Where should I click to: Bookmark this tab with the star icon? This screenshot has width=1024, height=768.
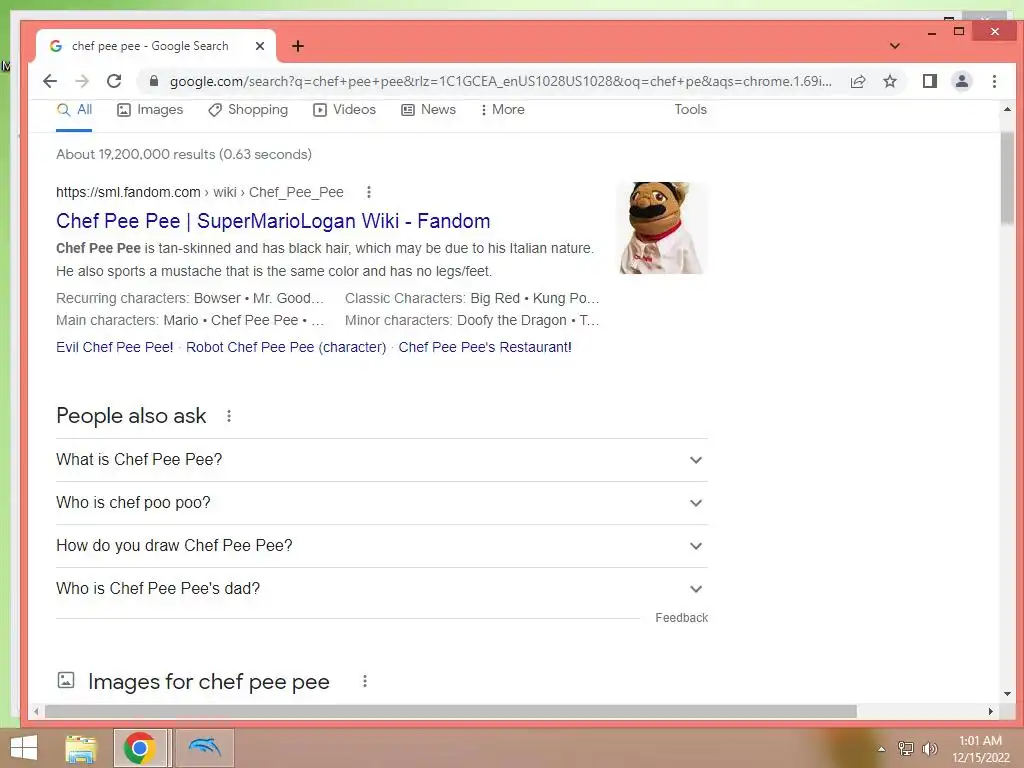pos(889,81)
